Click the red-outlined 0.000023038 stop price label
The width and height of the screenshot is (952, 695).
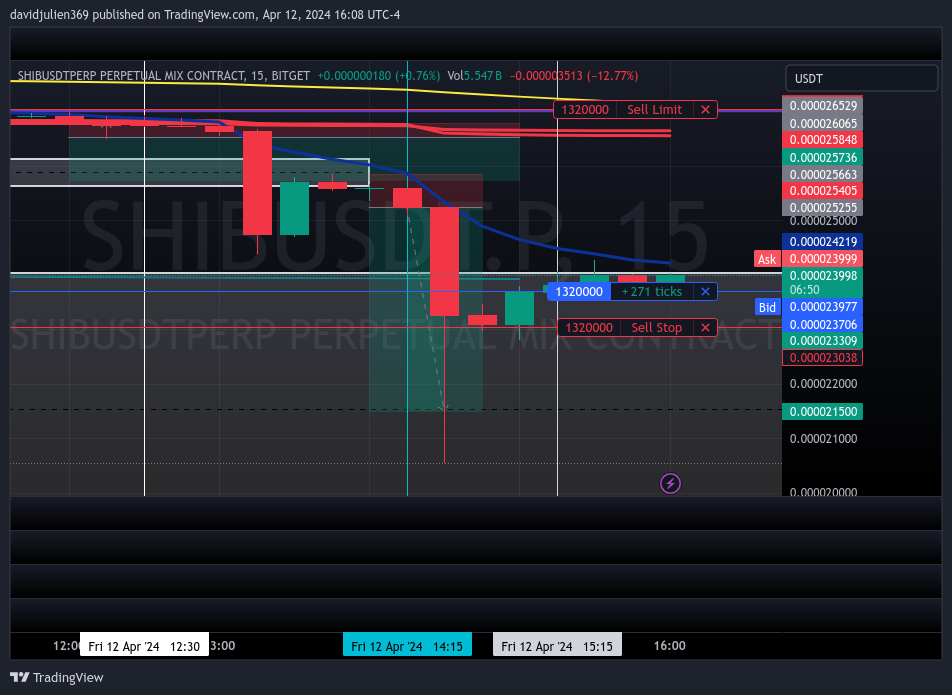(823, 358)
